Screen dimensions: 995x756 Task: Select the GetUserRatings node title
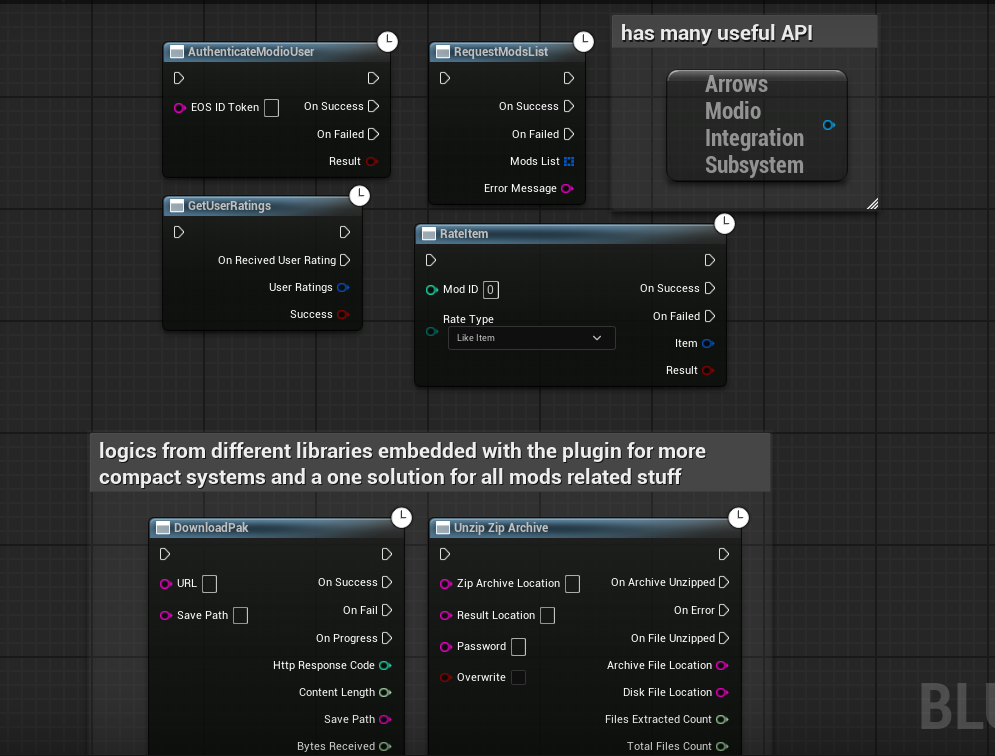229,206
